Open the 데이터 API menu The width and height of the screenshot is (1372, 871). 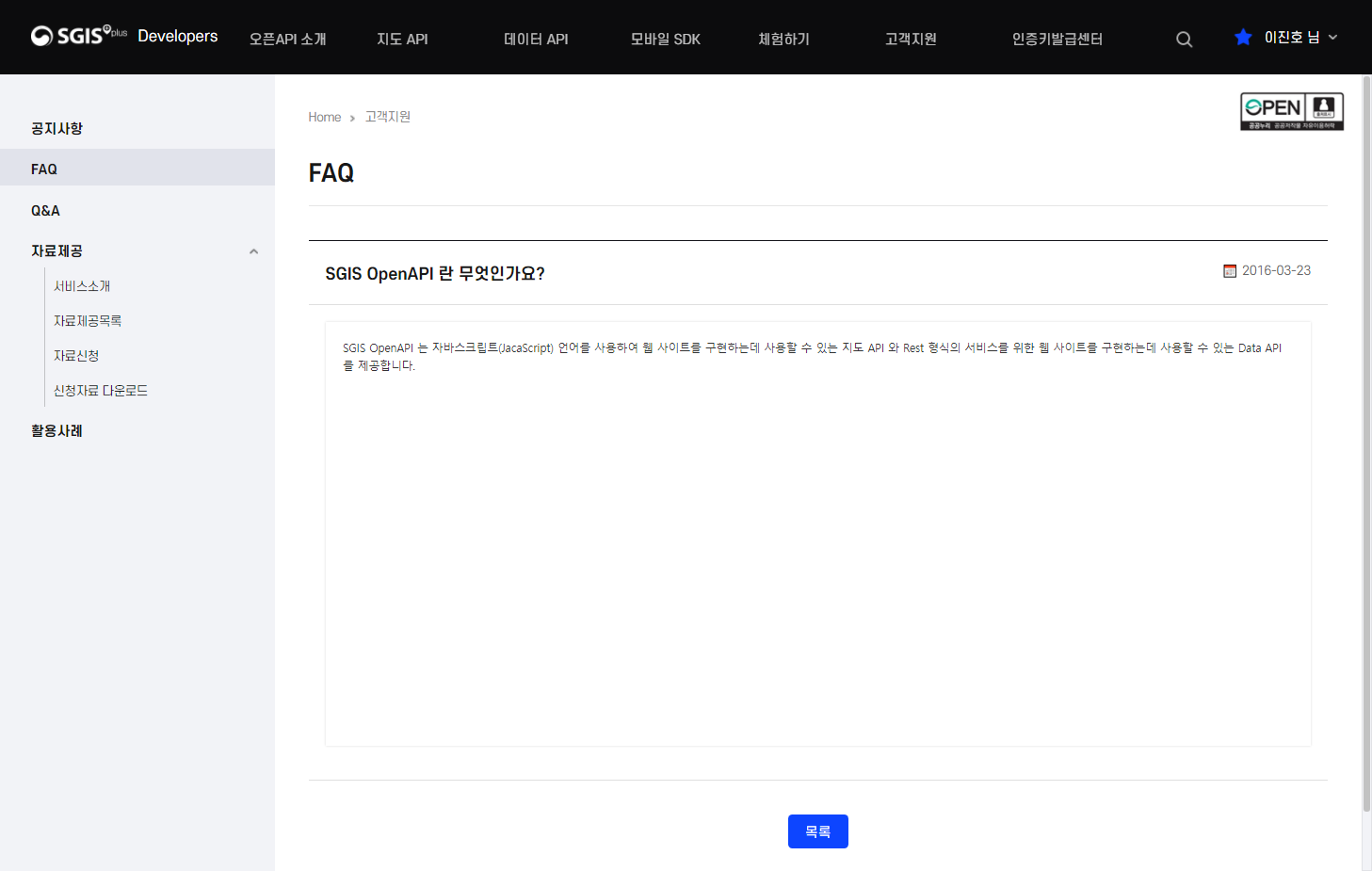tap(535, 39)
